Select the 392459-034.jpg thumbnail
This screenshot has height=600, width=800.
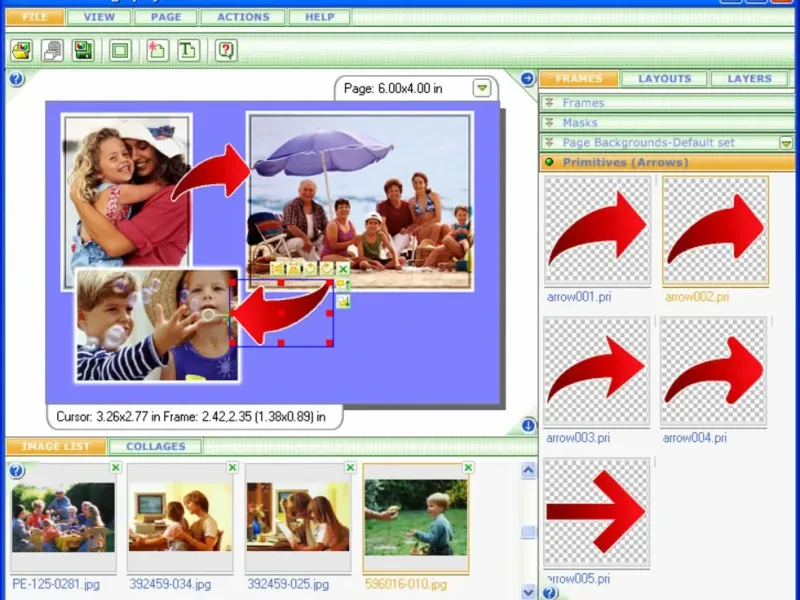pos(180,517)
